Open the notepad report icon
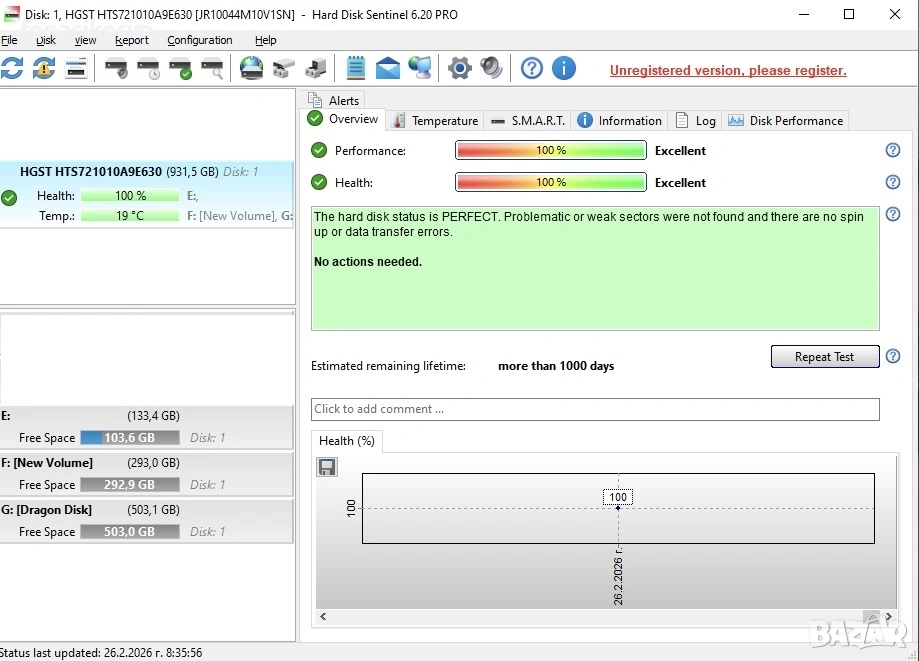This screenshot has height=661, width=919. (x=355, y=68)
